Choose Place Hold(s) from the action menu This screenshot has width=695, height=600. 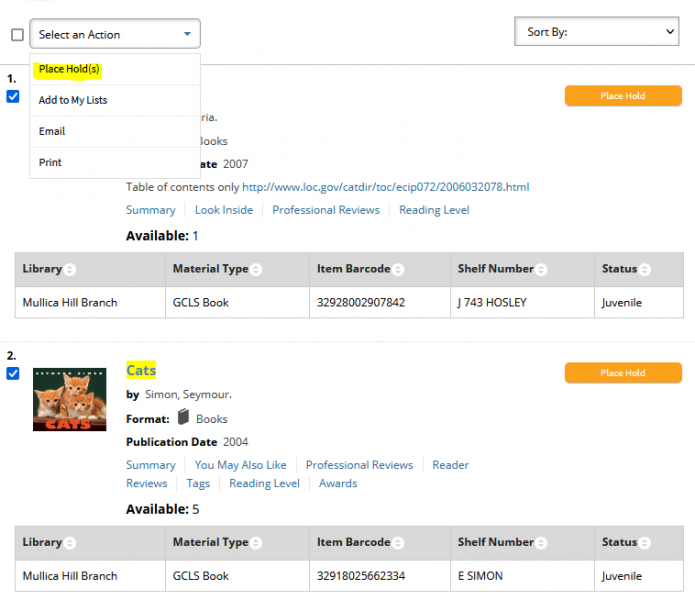69,69
